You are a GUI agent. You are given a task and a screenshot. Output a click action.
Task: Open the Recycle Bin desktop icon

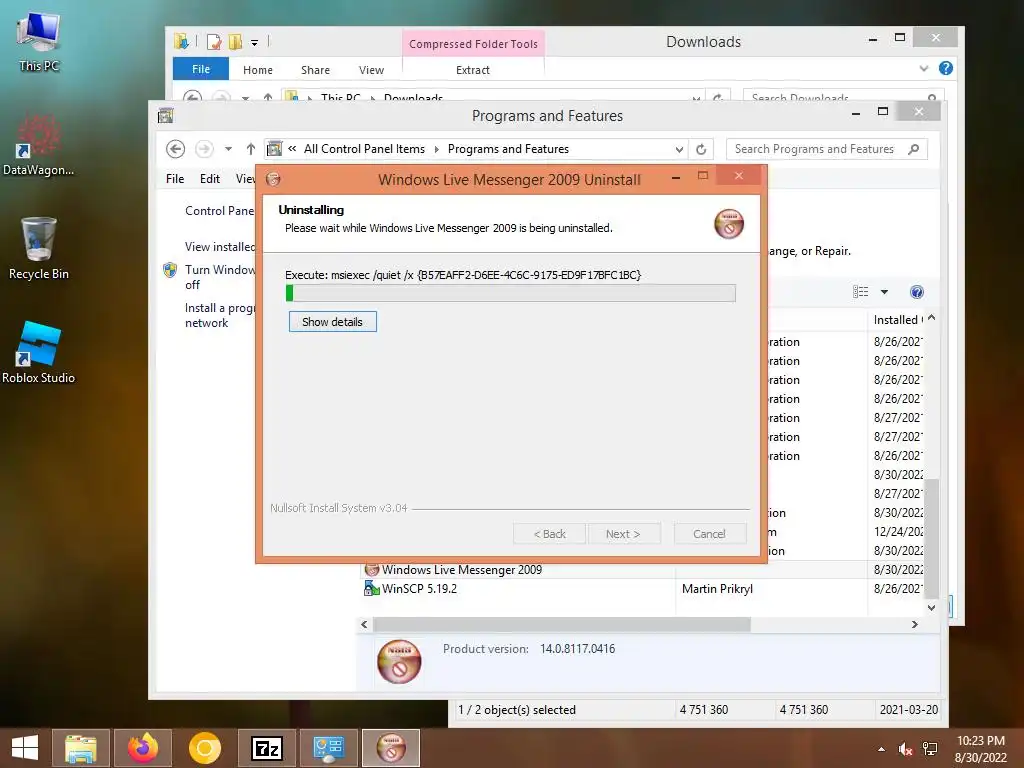tap(39, 248)
